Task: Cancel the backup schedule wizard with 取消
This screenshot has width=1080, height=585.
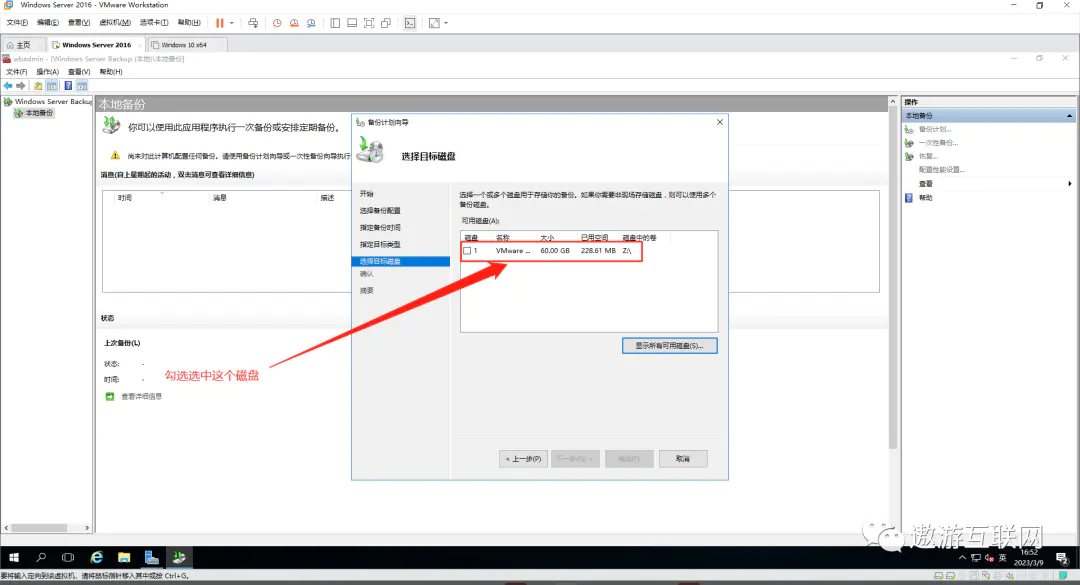Action: [683, 459]
